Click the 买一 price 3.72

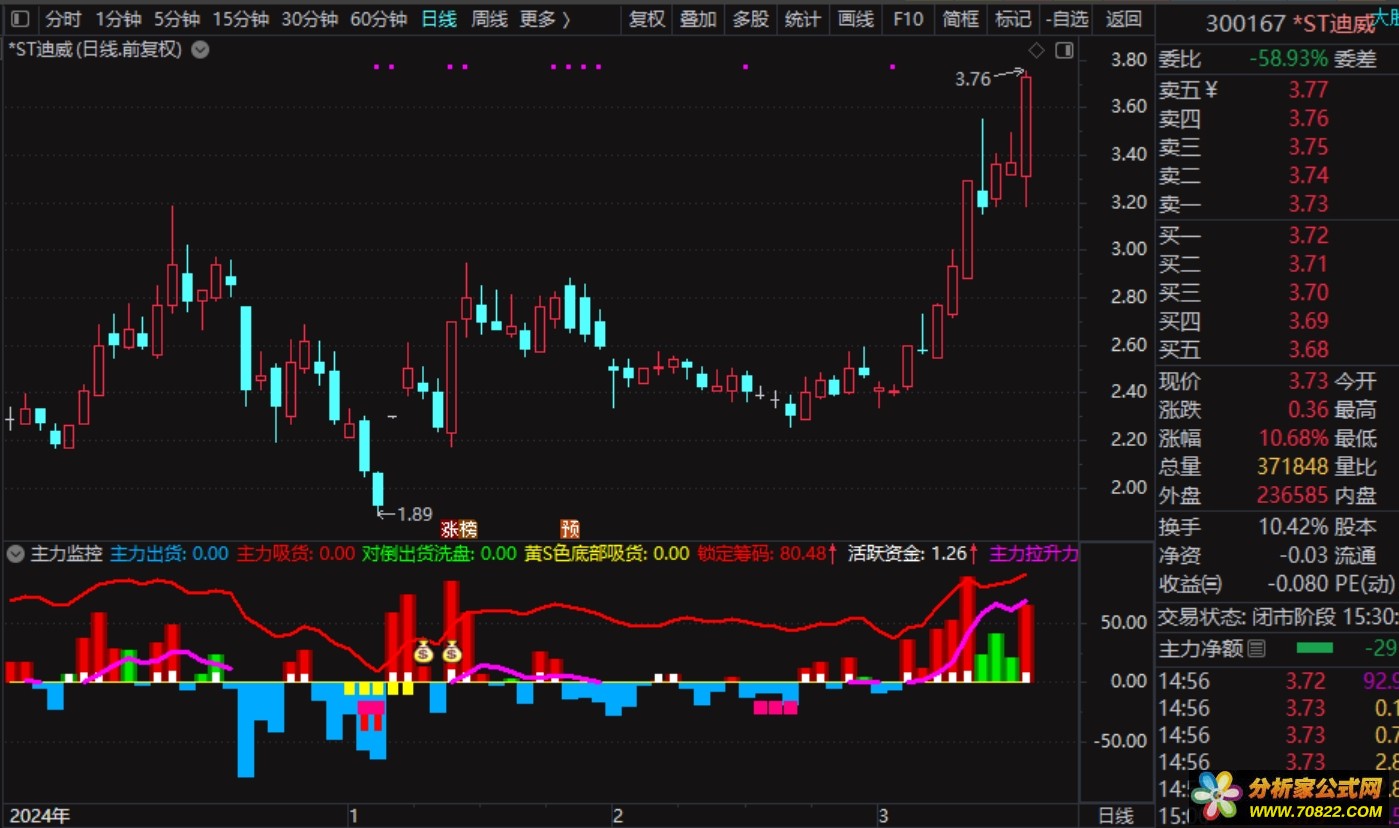[1308, 235]
